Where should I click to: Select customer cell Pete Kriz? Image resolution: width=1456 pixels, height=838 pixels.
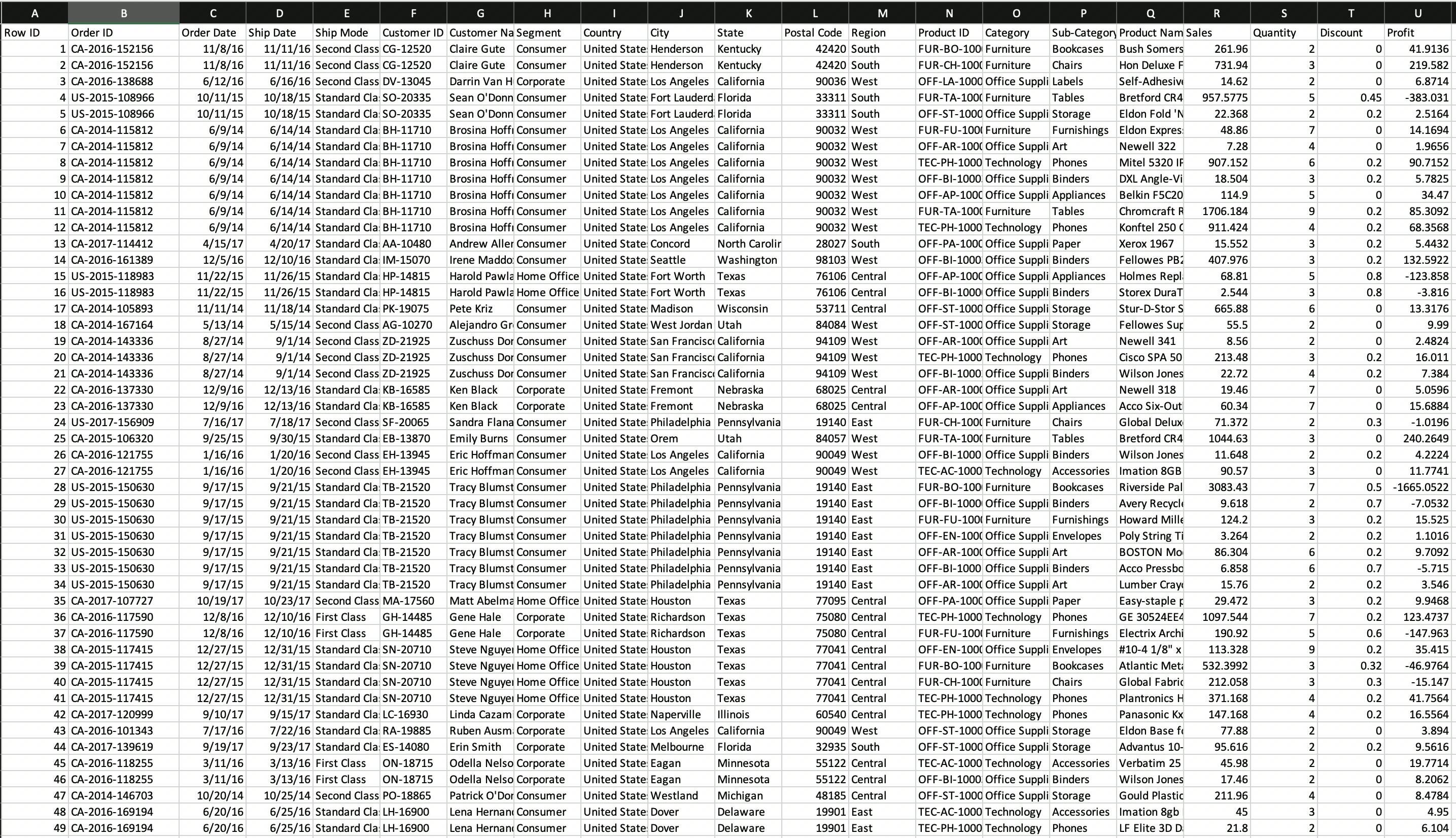[480, 308]
